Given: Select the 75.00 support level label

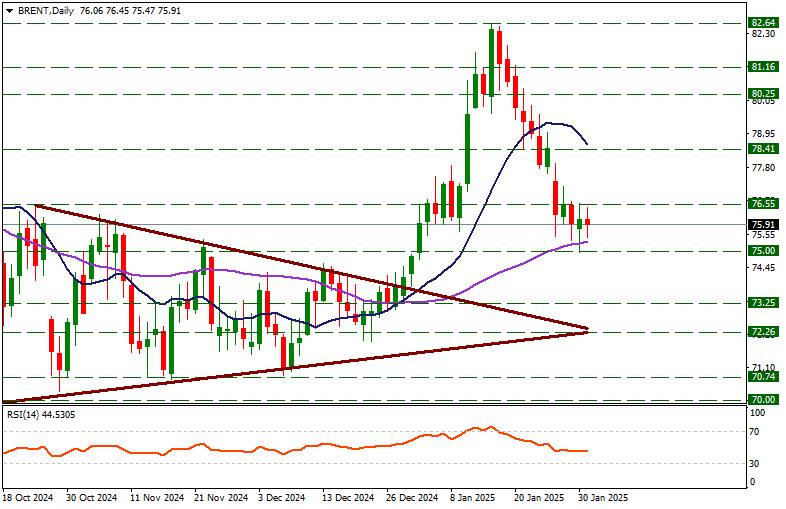Looking at the screenshot, I should [763, 251].
